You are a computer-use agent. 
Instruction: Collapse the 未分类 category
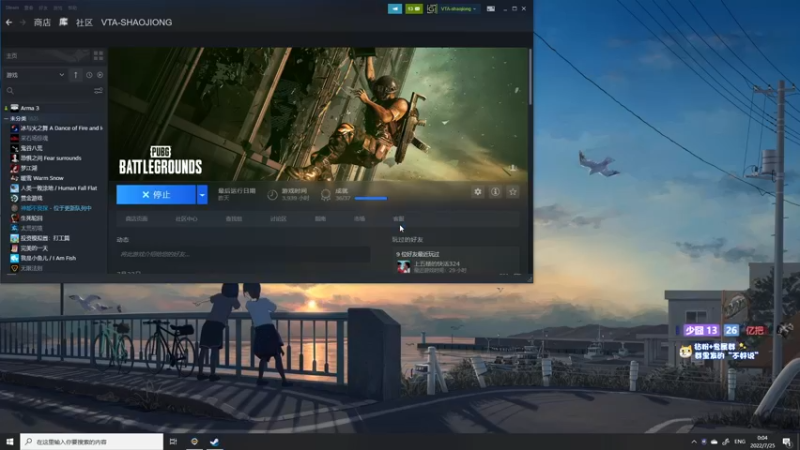point(6,118)
